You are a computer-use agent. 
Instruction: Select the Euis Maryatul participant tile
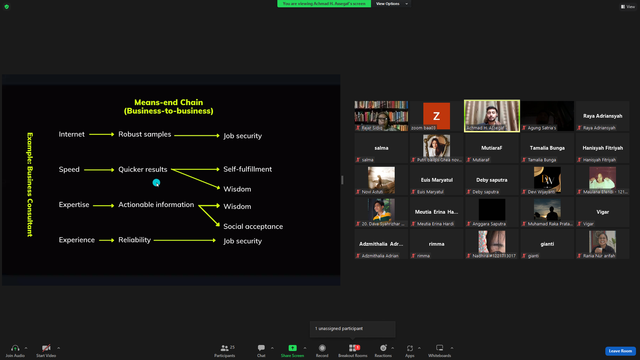point(436,180)
